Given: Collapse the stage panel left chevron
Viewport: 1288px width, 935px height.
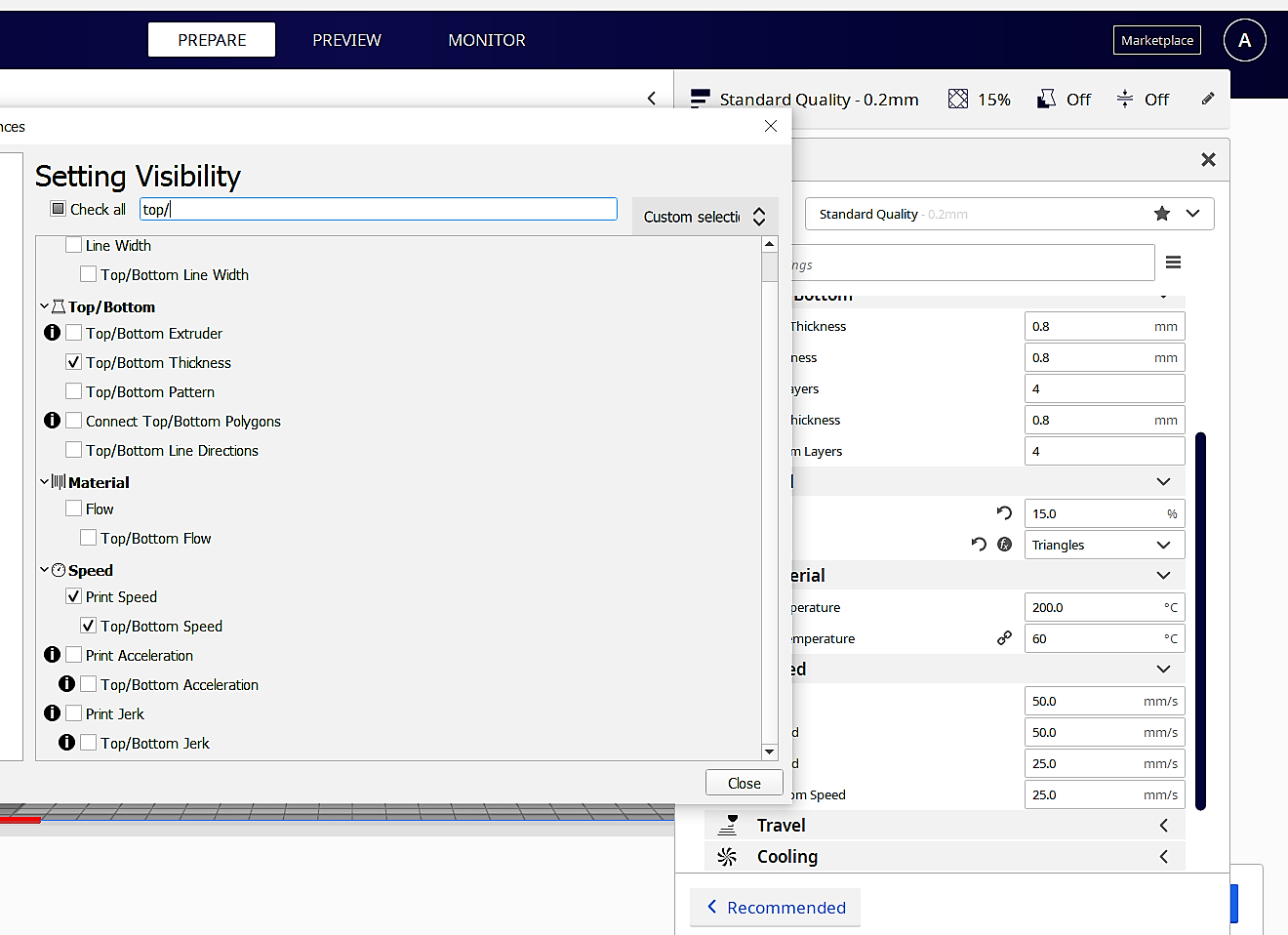Looking at the screenshot, I should tap(652, 99).
